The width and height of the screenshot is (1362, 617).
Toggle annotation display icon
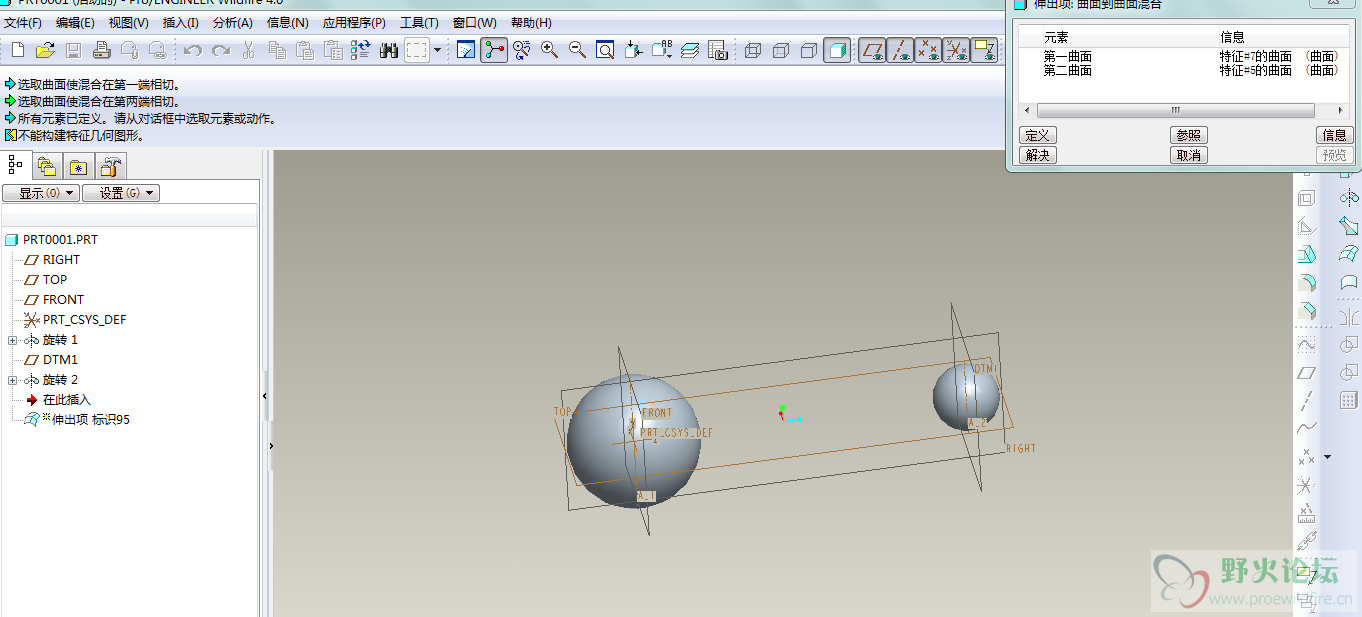[x=984, y=50]
